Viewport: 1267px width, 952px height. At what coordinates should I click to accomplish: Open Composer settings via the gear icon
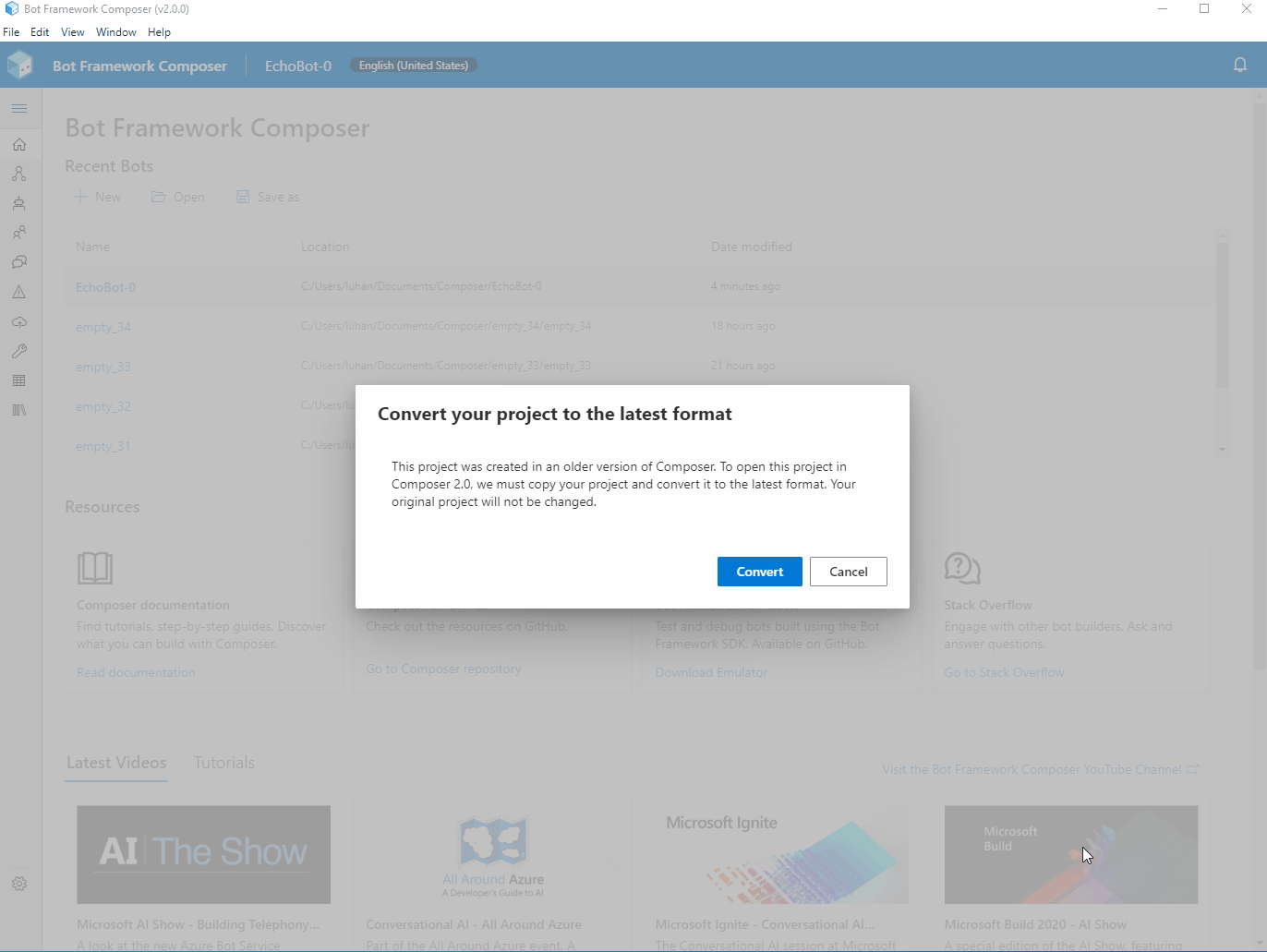point(19,884)
